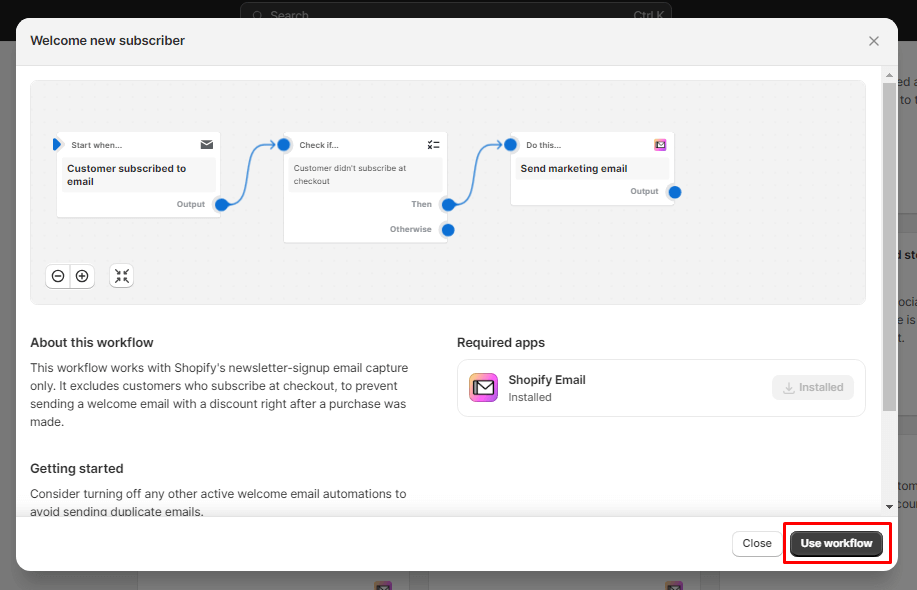The width and height of the screenshot is (917, 590).
Task: Click the Then connector on the condition card
Action: (x=448, y=204)
